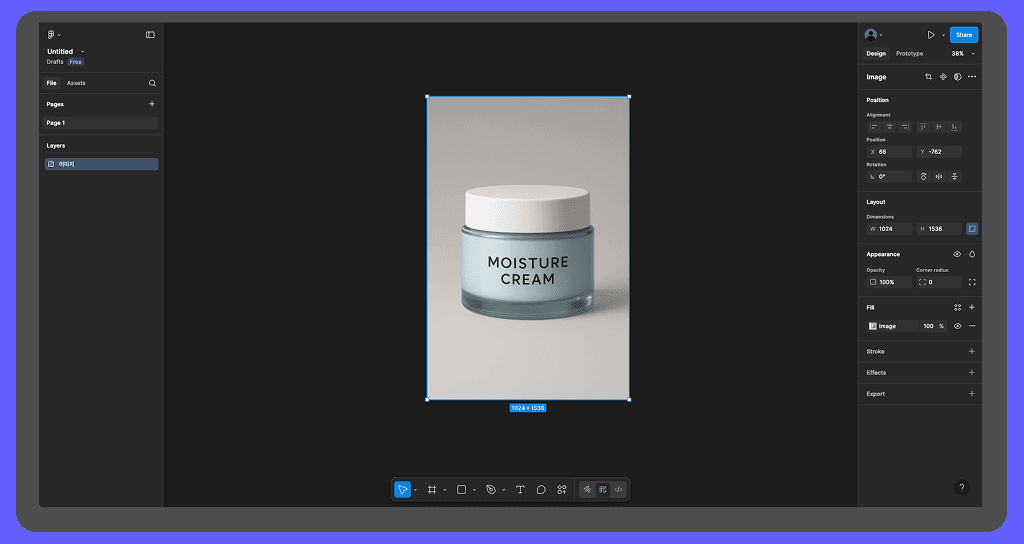Image resolution: width=1024 pixels, height=544 pixels.
Task: Present prototype with the play icon
Action: tap(931, 35)
